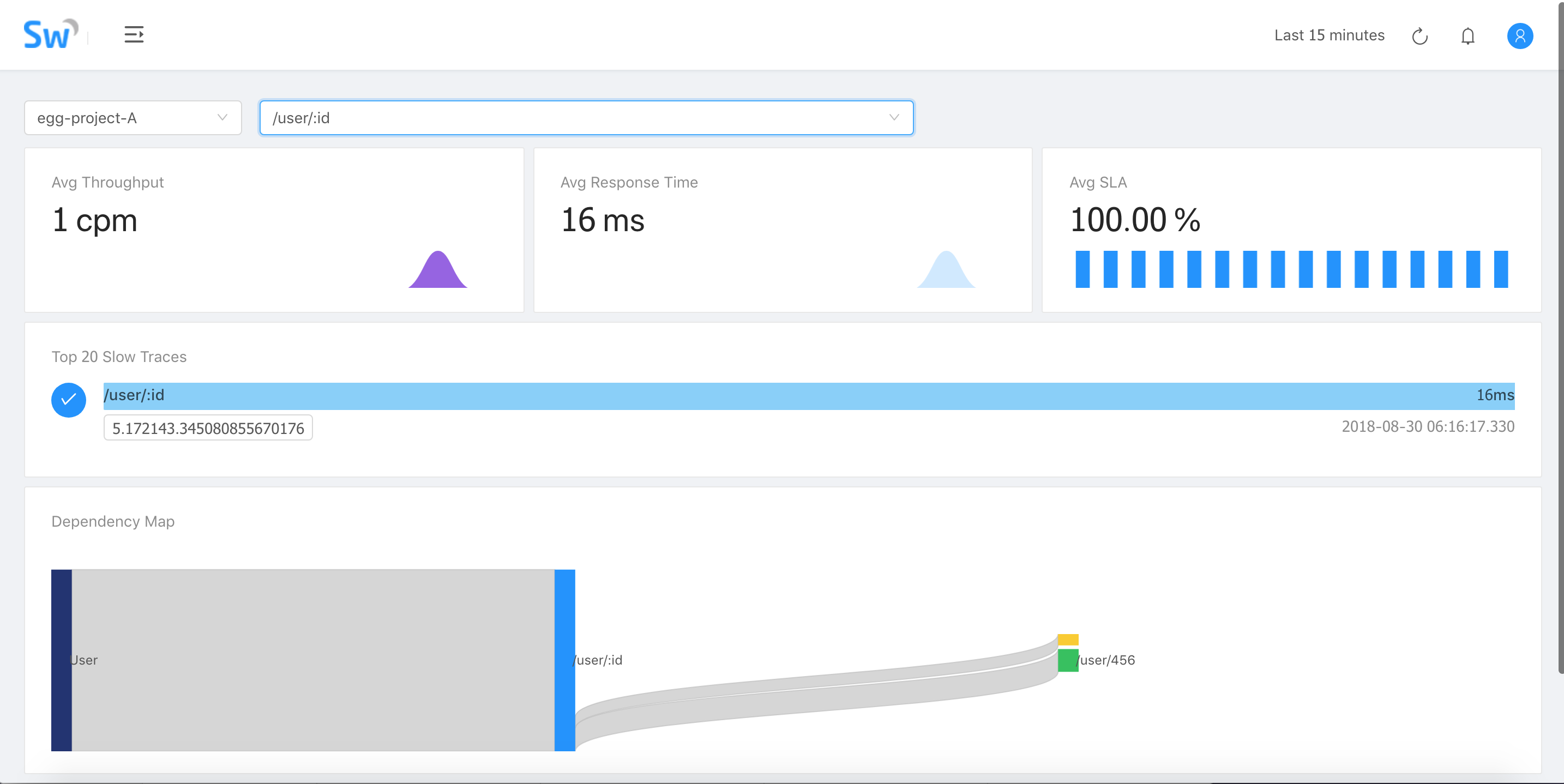Open the egg-project-A service dropdown
The image size is (1564, 784).
pos(133,118)
